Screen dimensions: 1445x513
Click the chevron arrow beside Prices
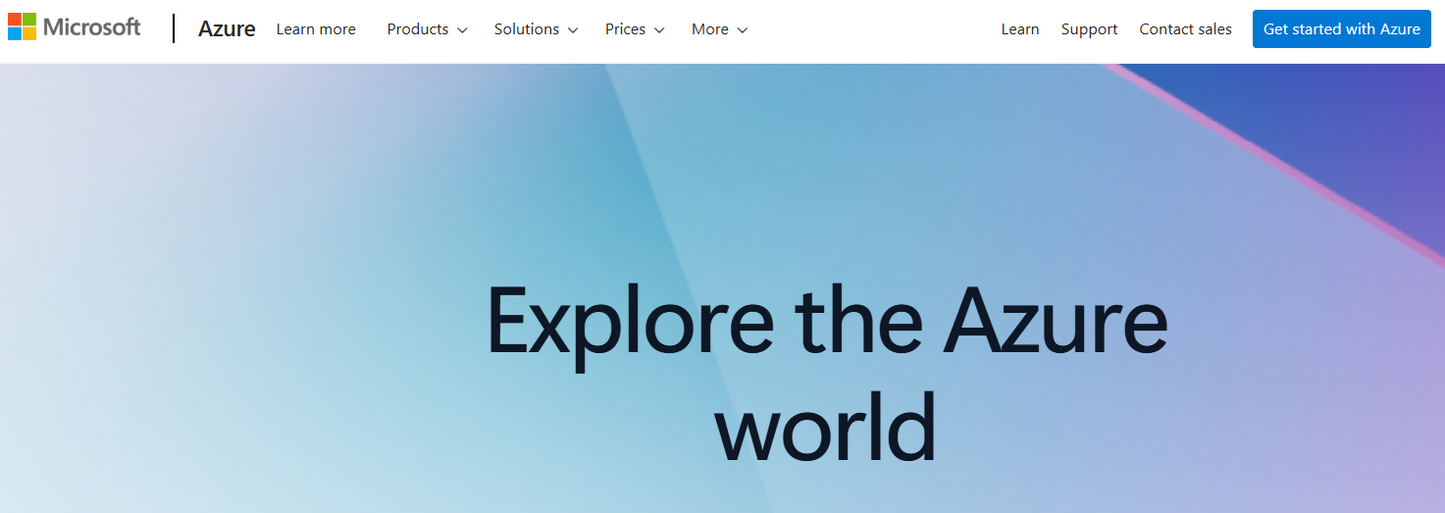659,30
